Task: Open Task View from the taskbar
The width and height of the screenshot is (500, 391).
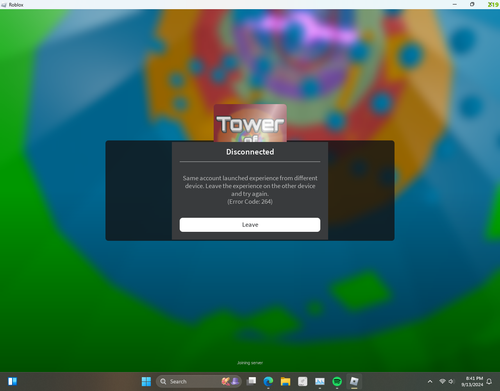Action: click(251, 381)
